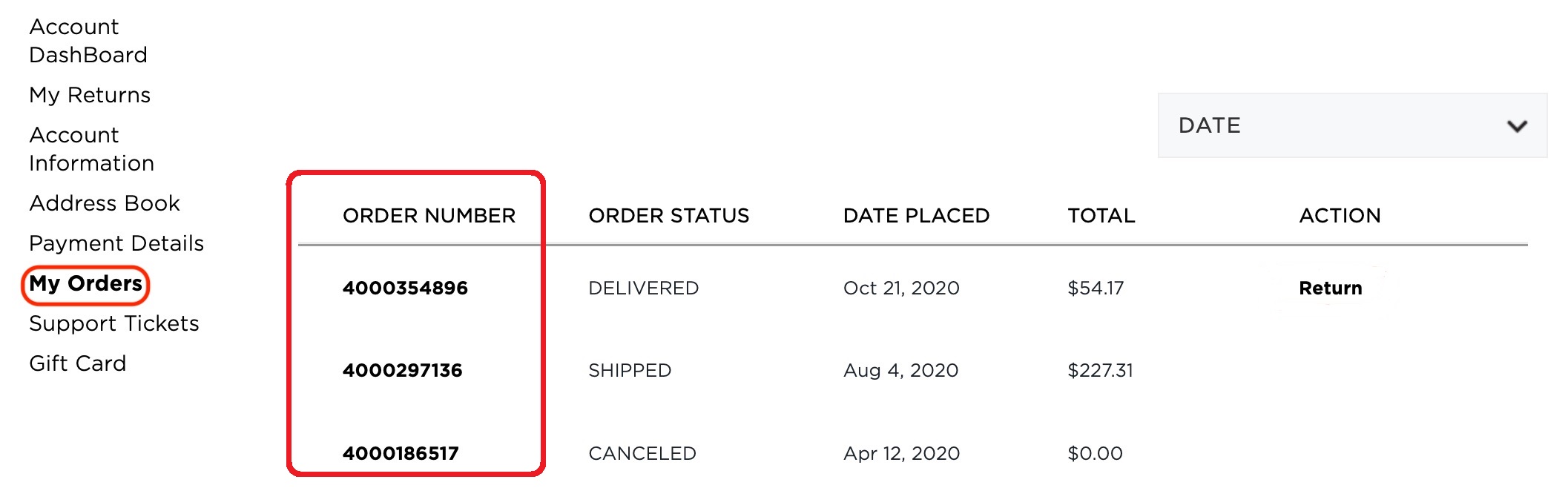Image resolution: width=1568 pixels, height=488 pixels.
Task: Click the ACTION column header
Action: click(1340, 215)
